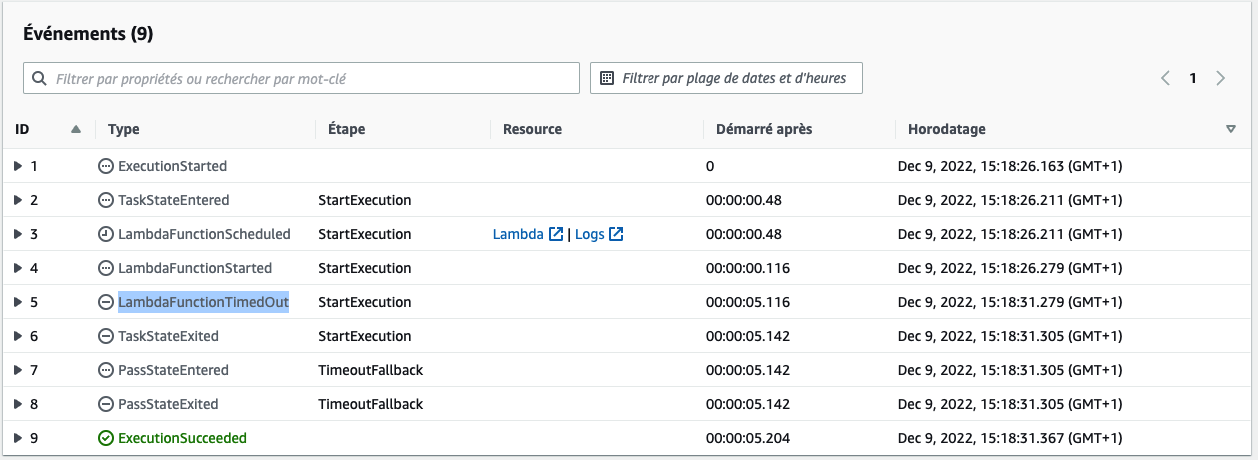Click the calendar icon in date filter
Image resolution: width=1258 pixels, height=460 pixels.
(607, 78)
